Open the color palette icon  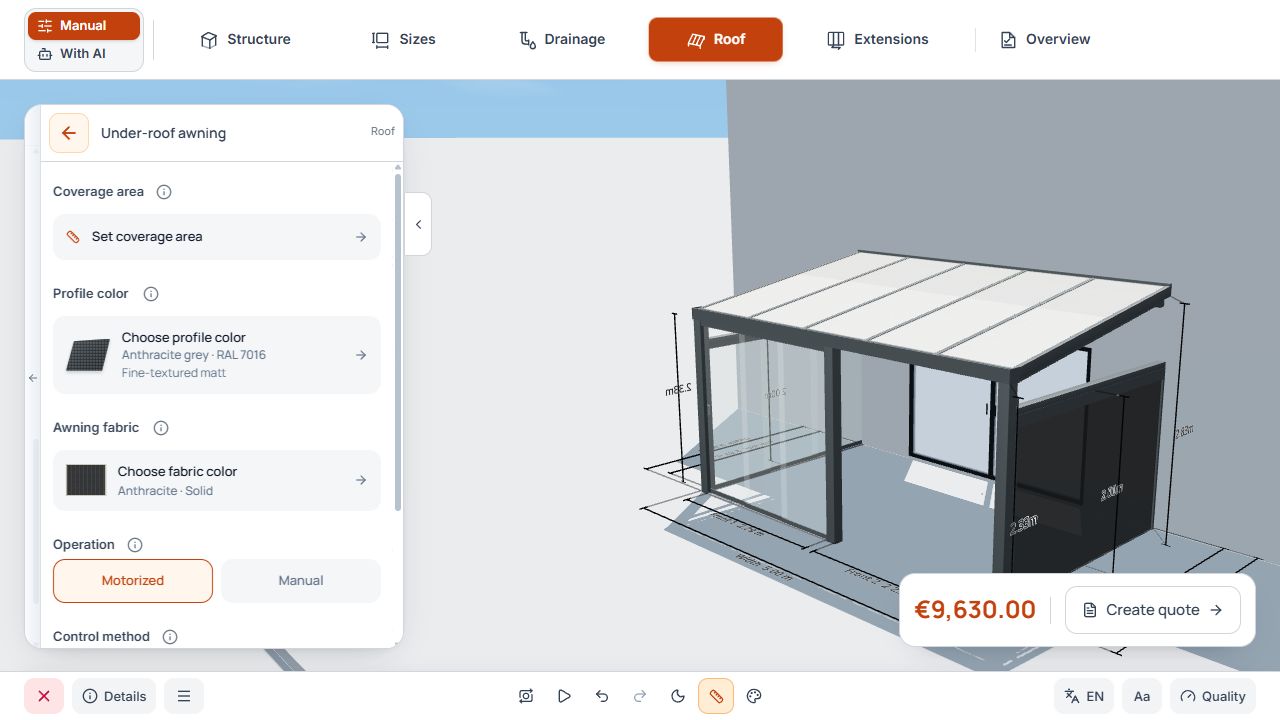(x=755, y=696)
